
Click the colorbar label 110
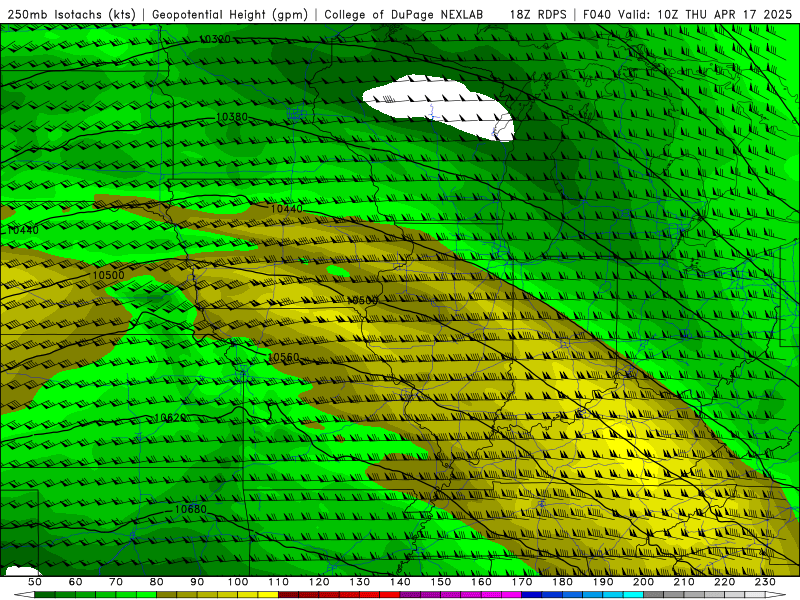(x=278, y=582)
